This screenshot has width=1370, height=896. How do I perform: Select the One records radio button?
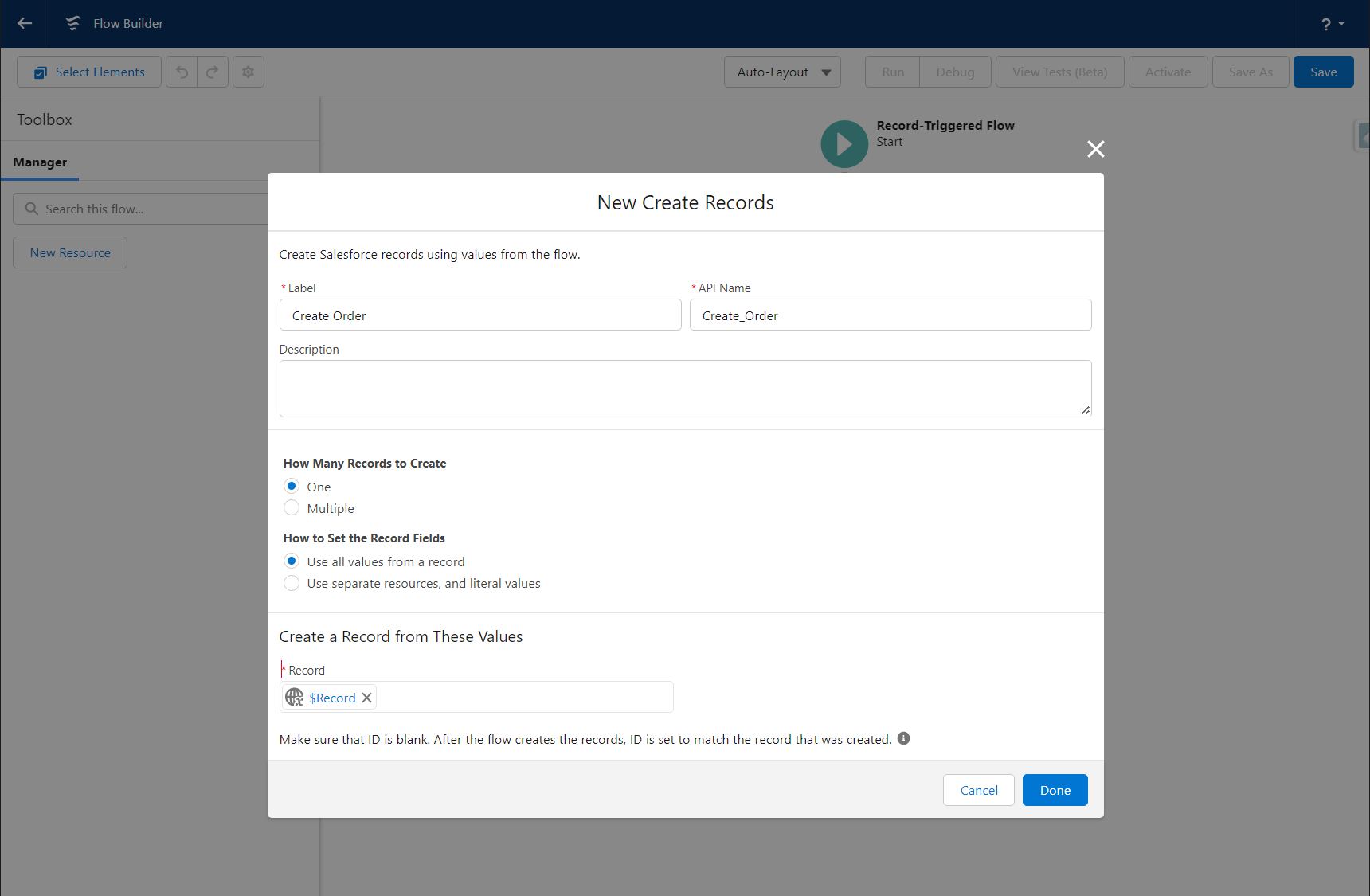coord(292,486)
